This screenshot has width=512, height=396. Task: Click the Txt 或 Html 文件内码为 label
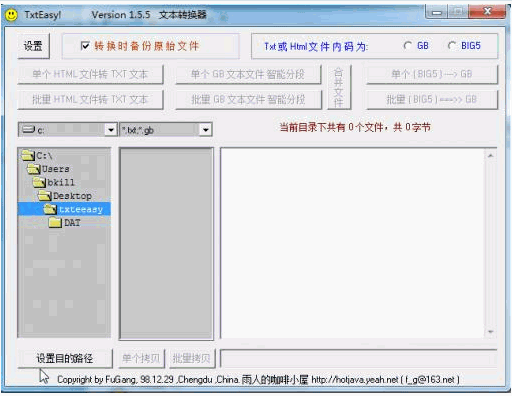(x=316, y=46)
